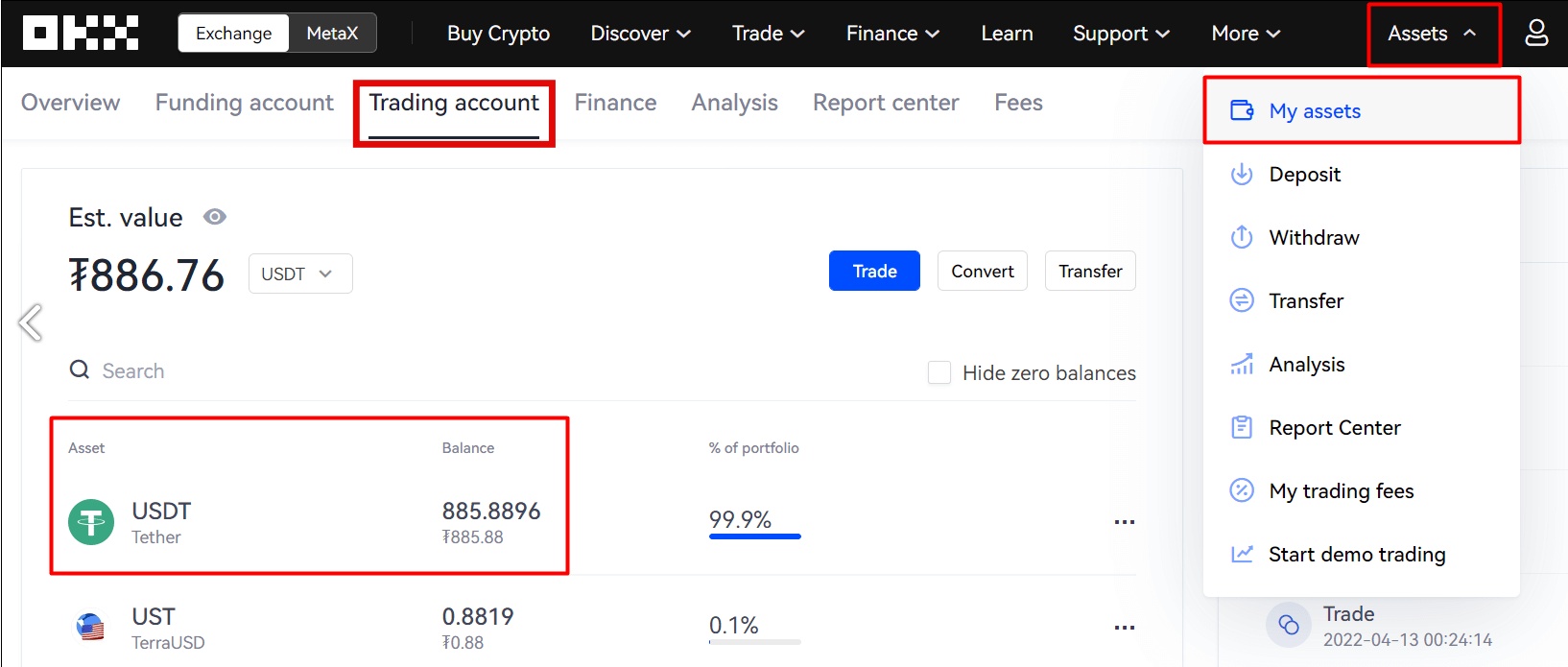Click the UST balance 0.8819
This screenshot has height=667, width=1568.
tap(478, 616)
